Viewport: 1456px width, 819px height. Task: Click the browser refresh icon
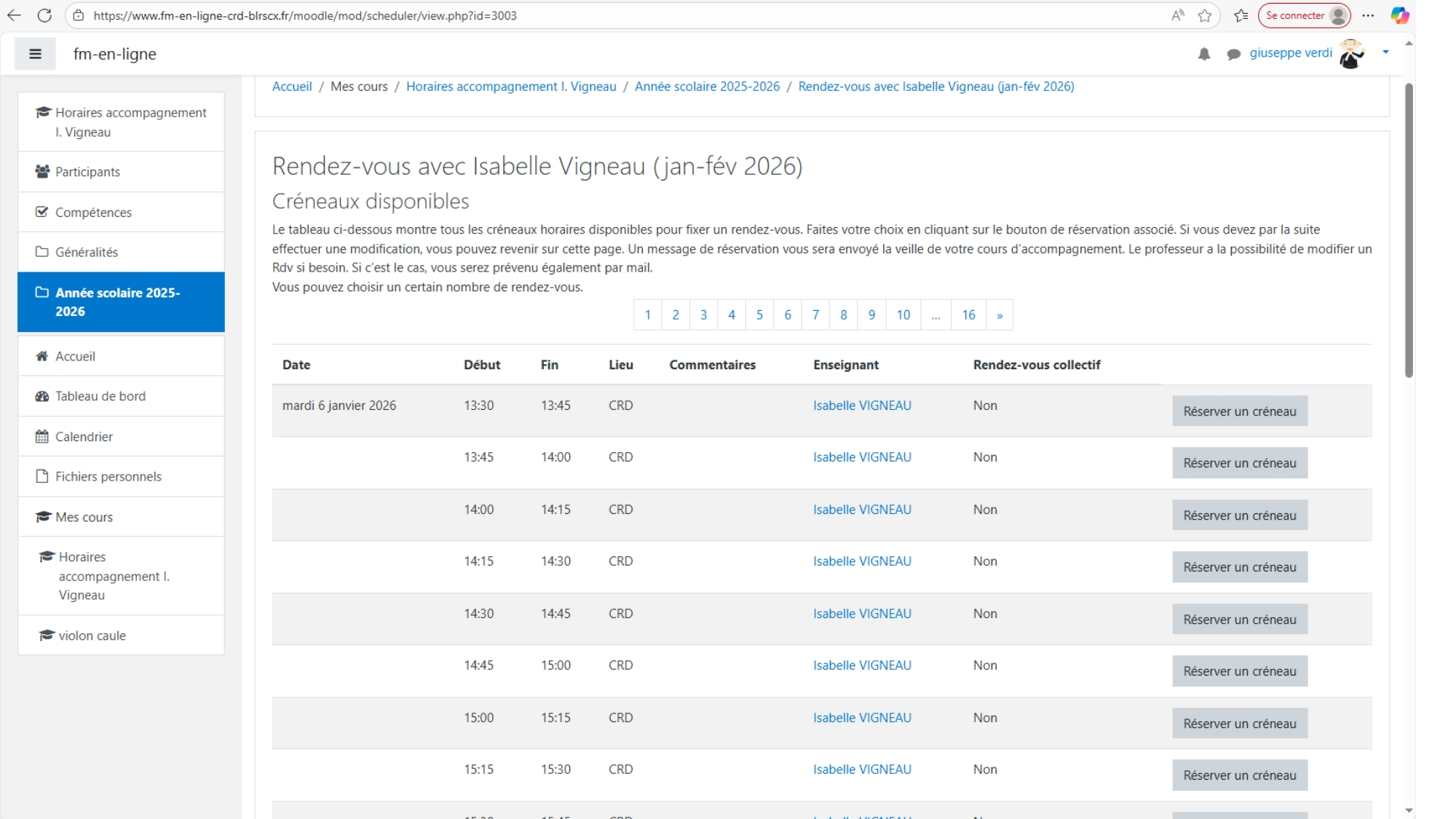pyautogui.click(x=44, y=15)
